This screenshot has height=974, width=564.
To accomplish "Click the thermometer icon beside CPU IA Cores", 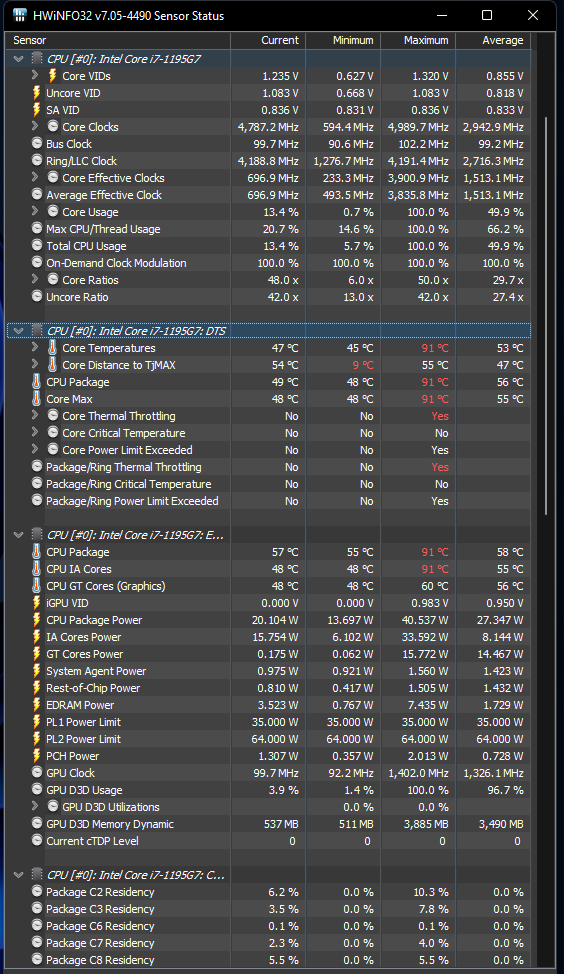I will click(37, 569).
